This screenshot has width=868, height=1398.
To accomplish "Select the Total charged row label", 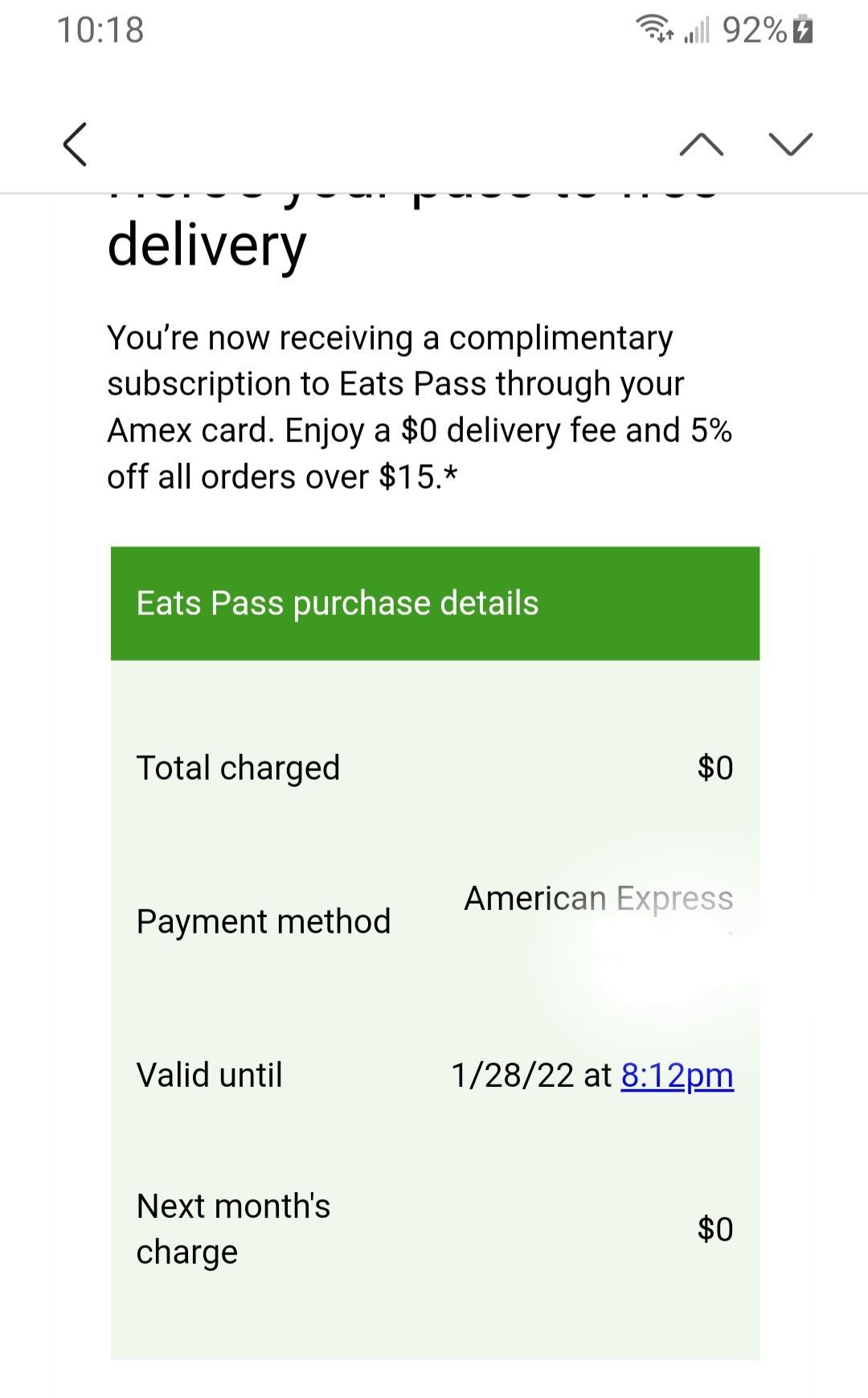I will (238, 769).
